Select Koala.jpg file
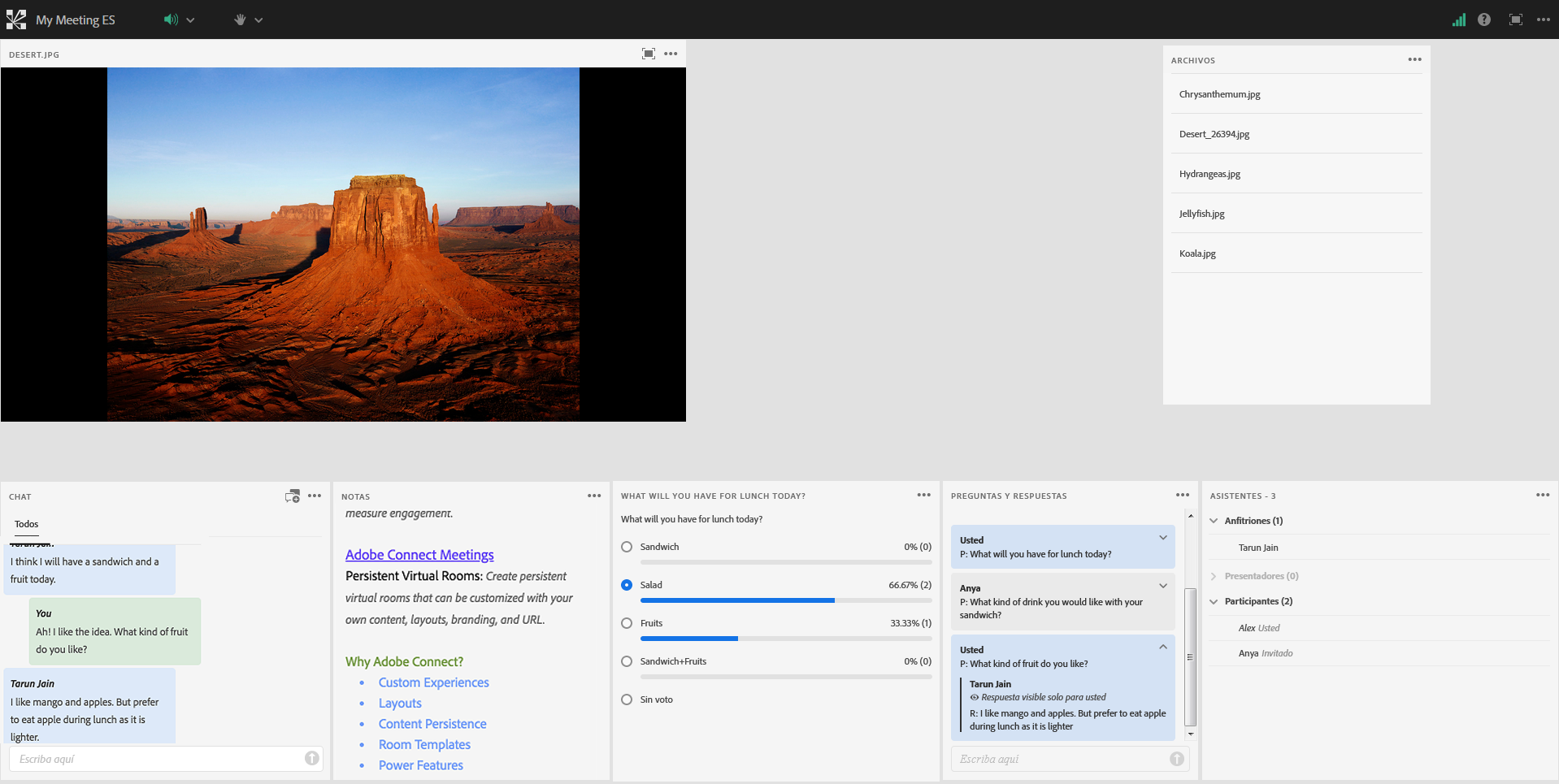 pos(1296,253)
